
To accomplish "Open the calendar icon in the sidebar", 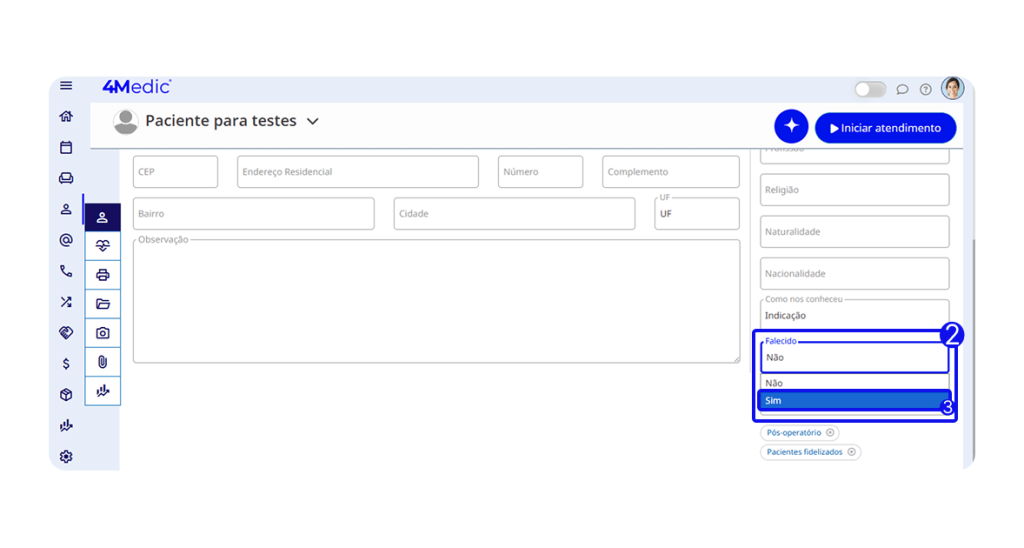I will (x=66, y=147).
